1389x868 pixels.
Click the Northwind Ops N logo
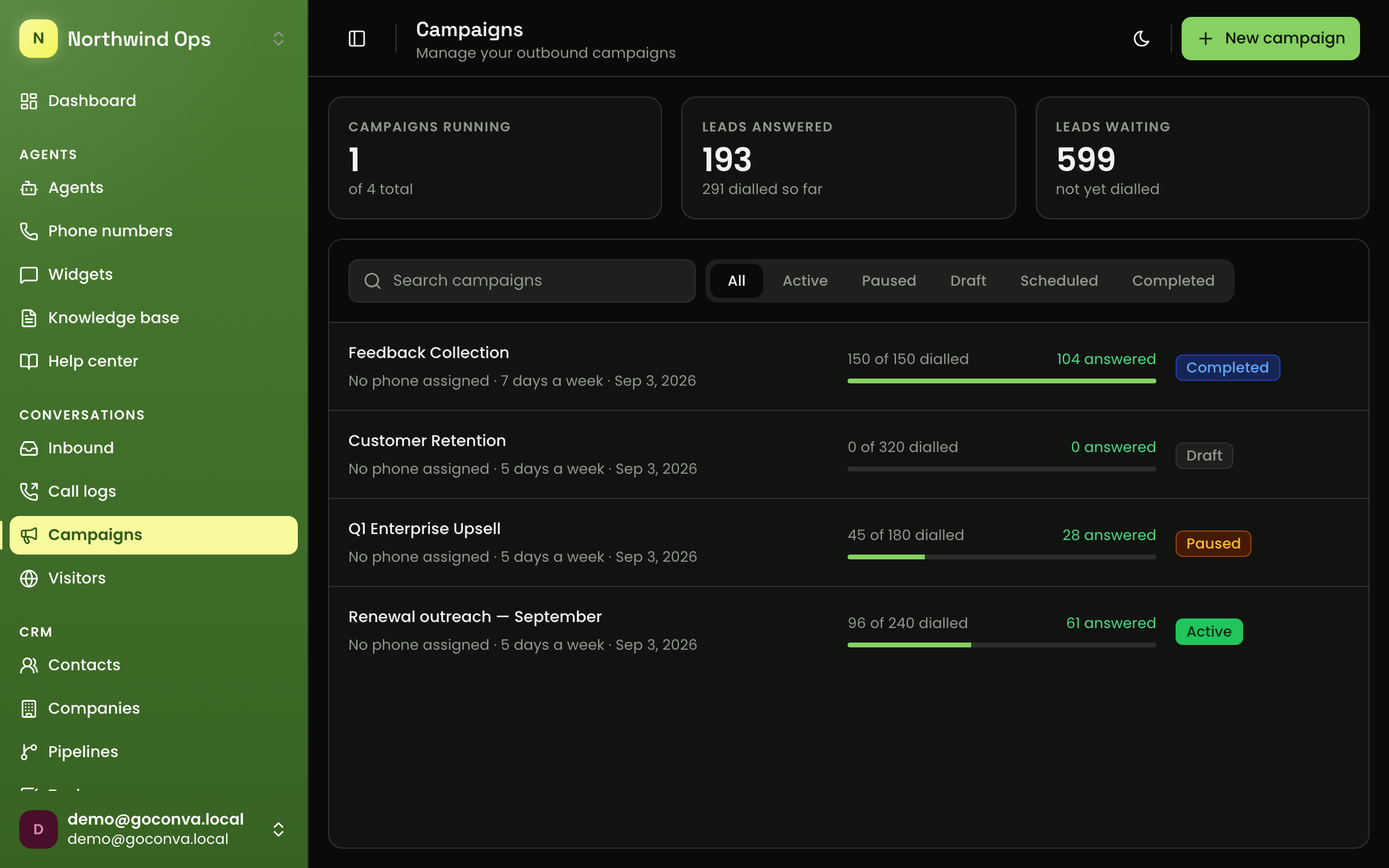39,39
